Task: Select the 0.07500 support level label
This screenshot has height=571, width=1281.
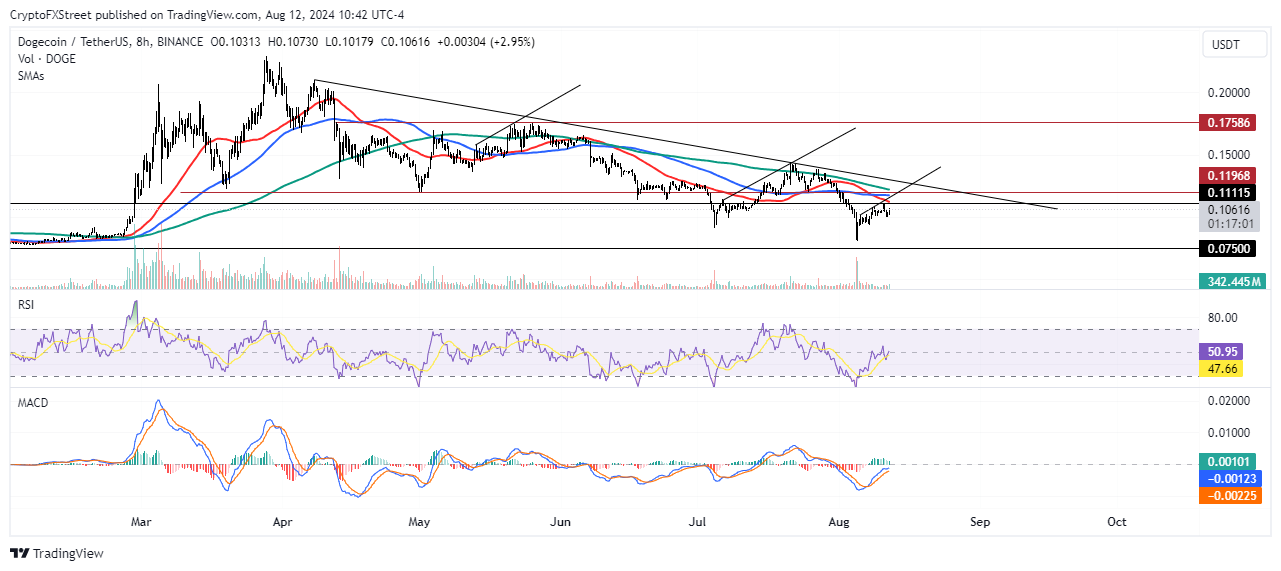Action: pyautogui.click(x=1229, y=248)
